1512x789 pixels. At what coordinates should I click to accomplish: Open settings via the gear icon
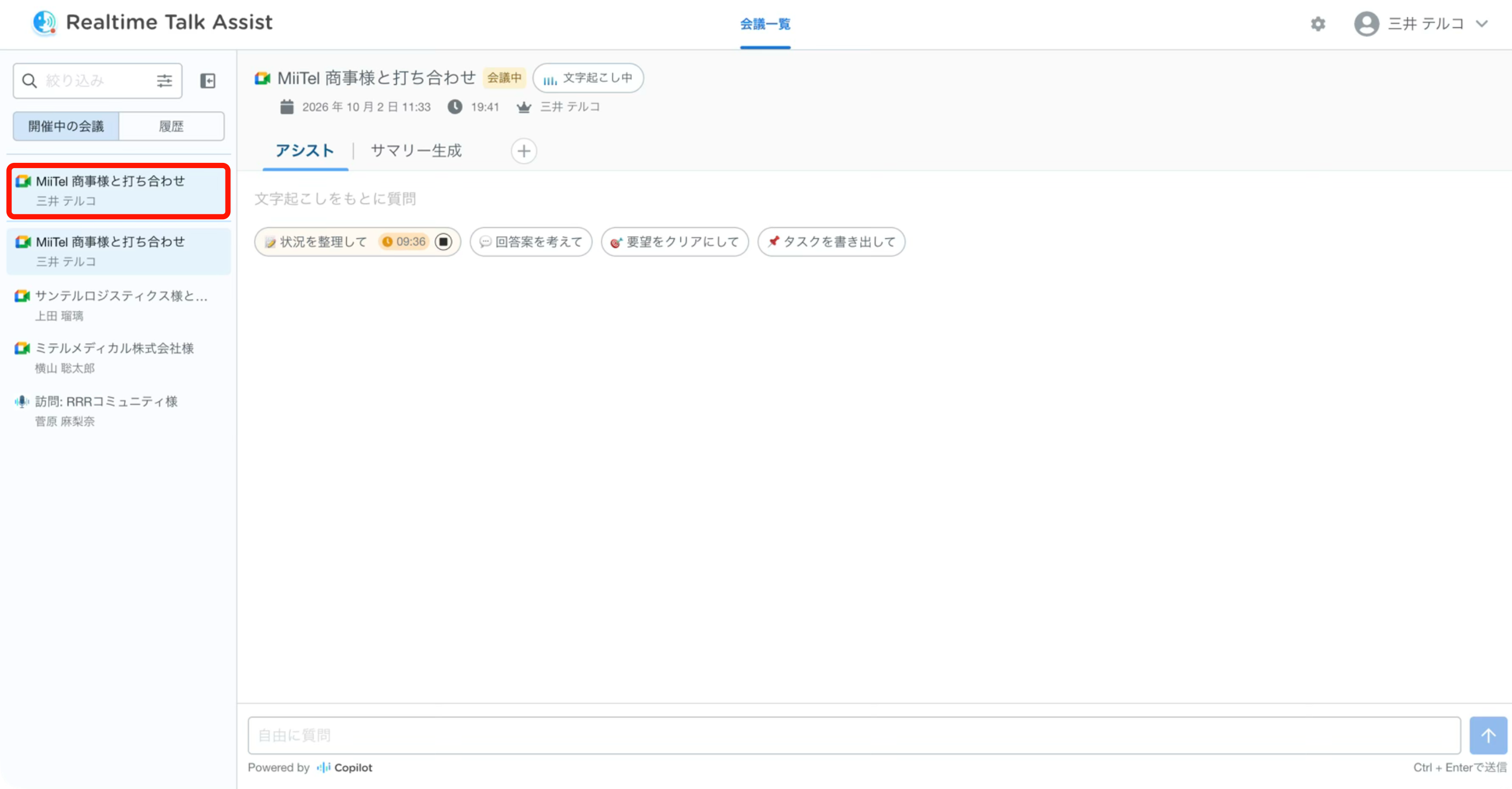point(1318,24)
